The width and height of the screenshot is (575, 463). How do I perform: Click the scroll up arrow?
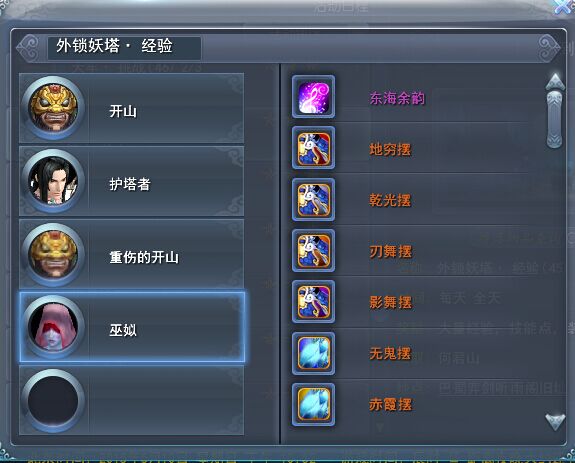click(555, 81)
